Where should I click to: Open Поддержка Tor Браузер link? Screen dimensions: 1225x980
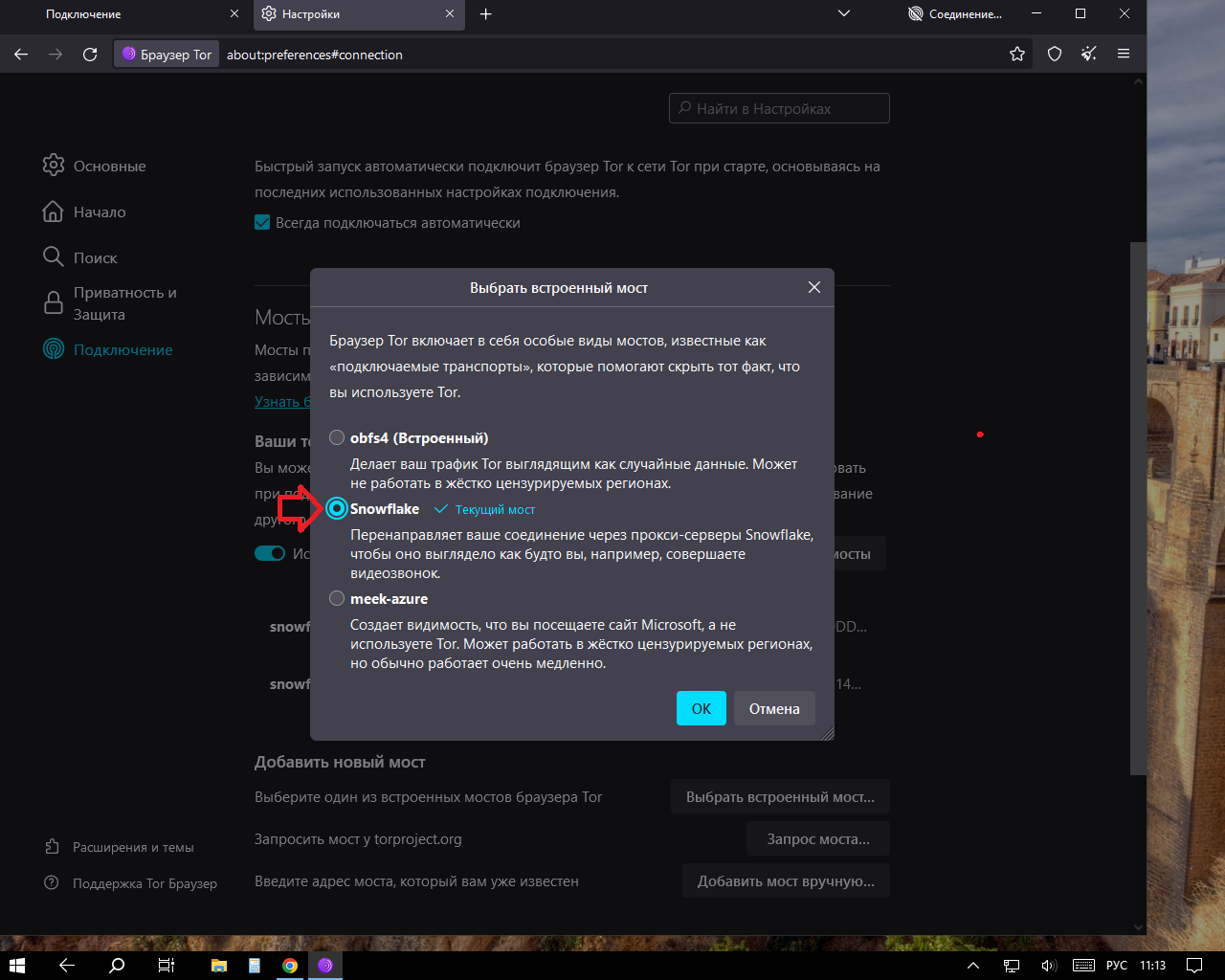tap(131, 883)
